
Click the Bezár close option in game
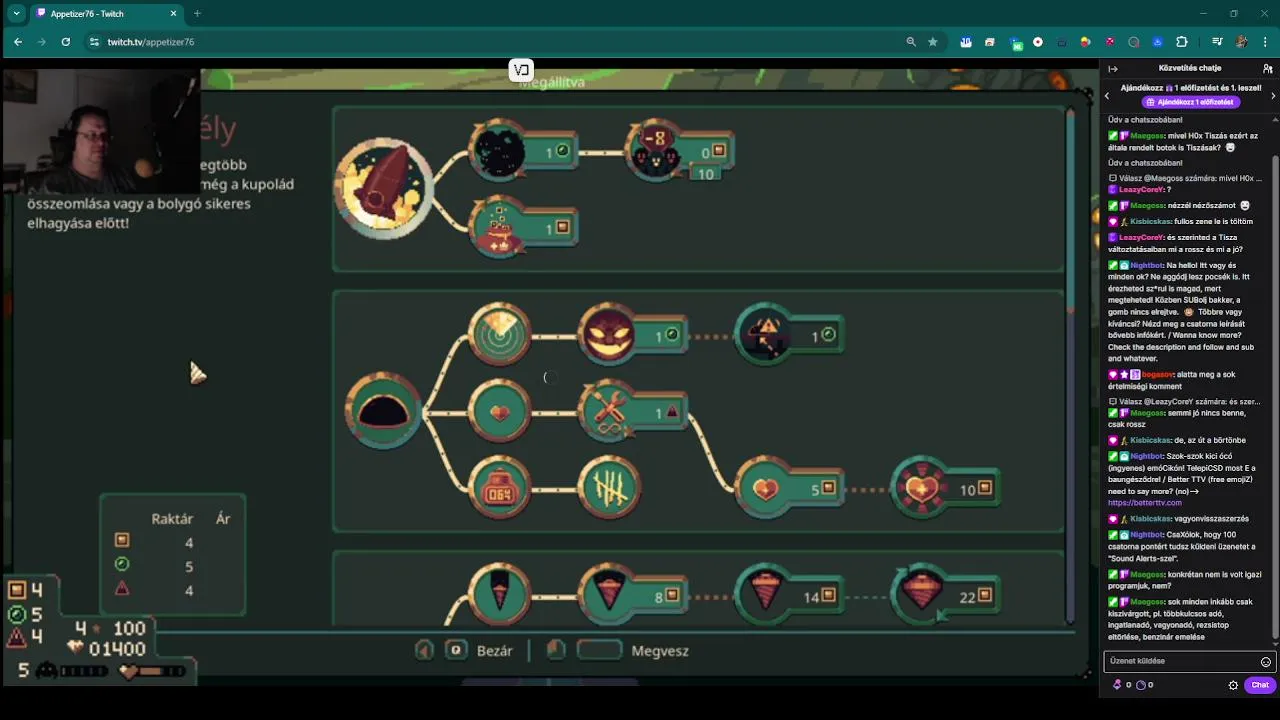pyautogui.click(x=494, y=651)
